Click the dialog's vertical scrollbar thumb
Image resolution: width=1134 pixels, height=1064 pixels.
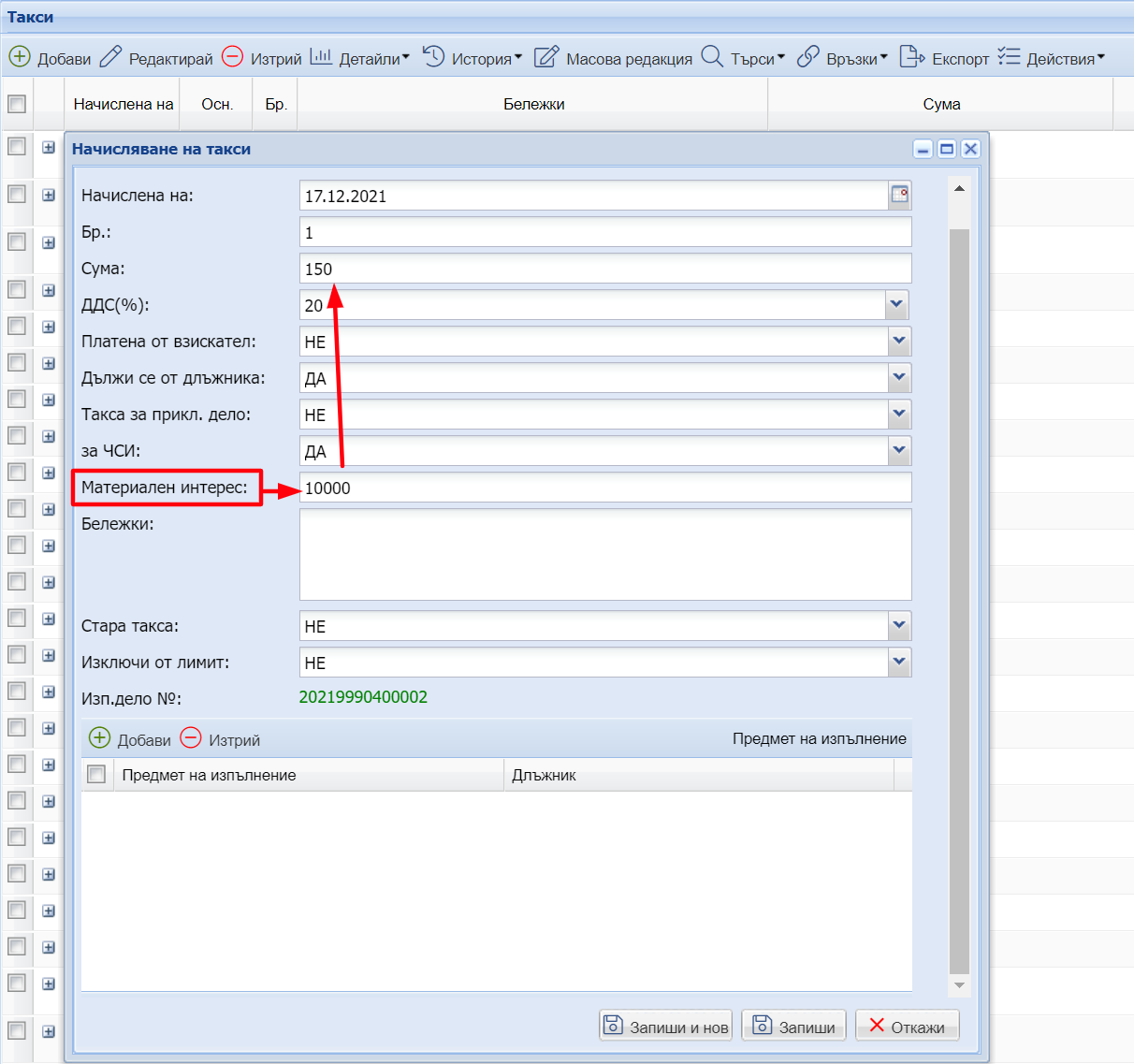click(959, 599)
